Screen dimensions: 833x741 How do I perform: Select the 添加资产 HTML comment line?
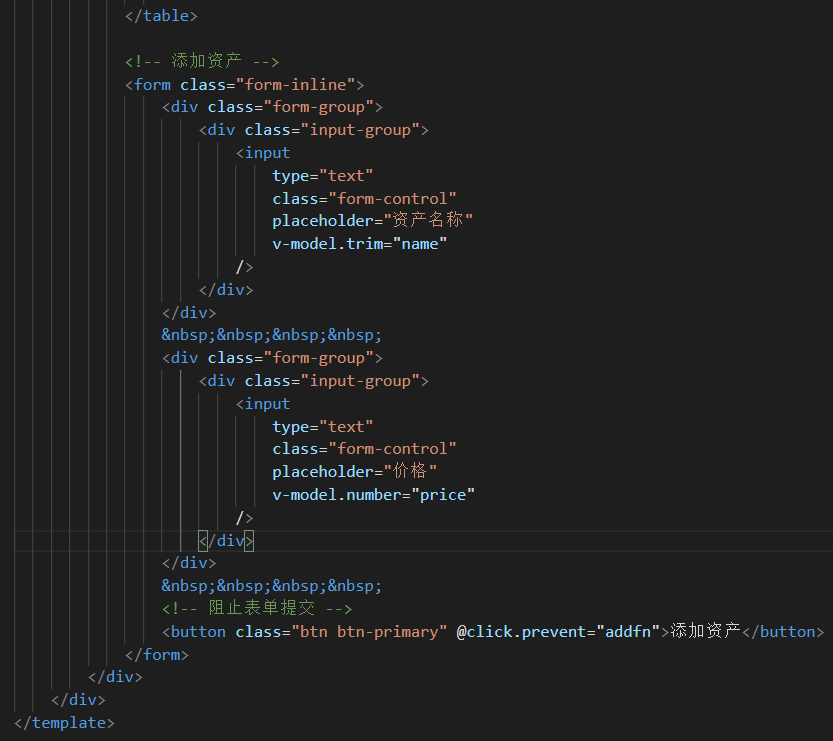click(202, 61)
